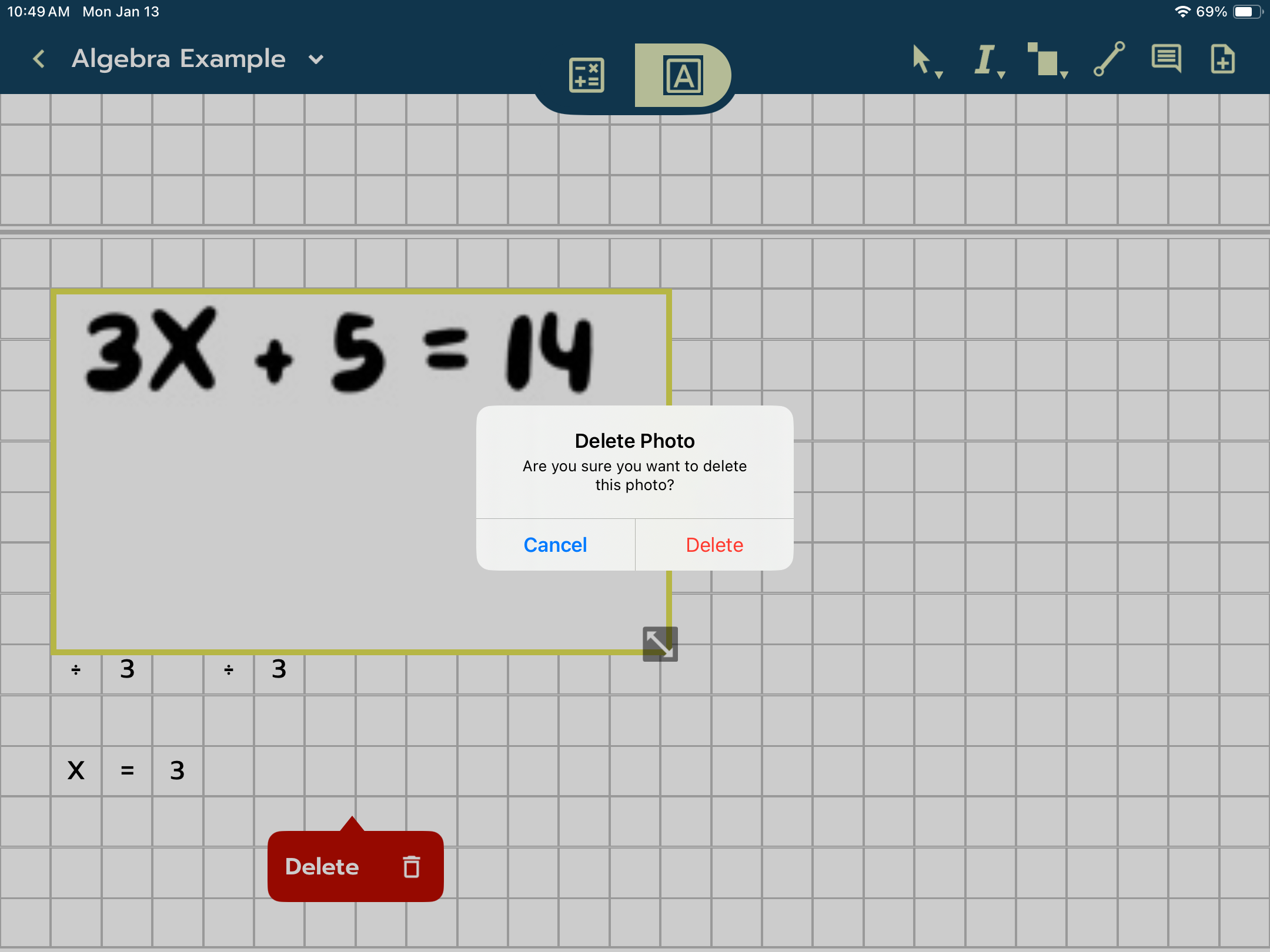Click the shapes tool dropdown arrow
The width and height of the screenshot is (1270, 952).
[1064, 75]
